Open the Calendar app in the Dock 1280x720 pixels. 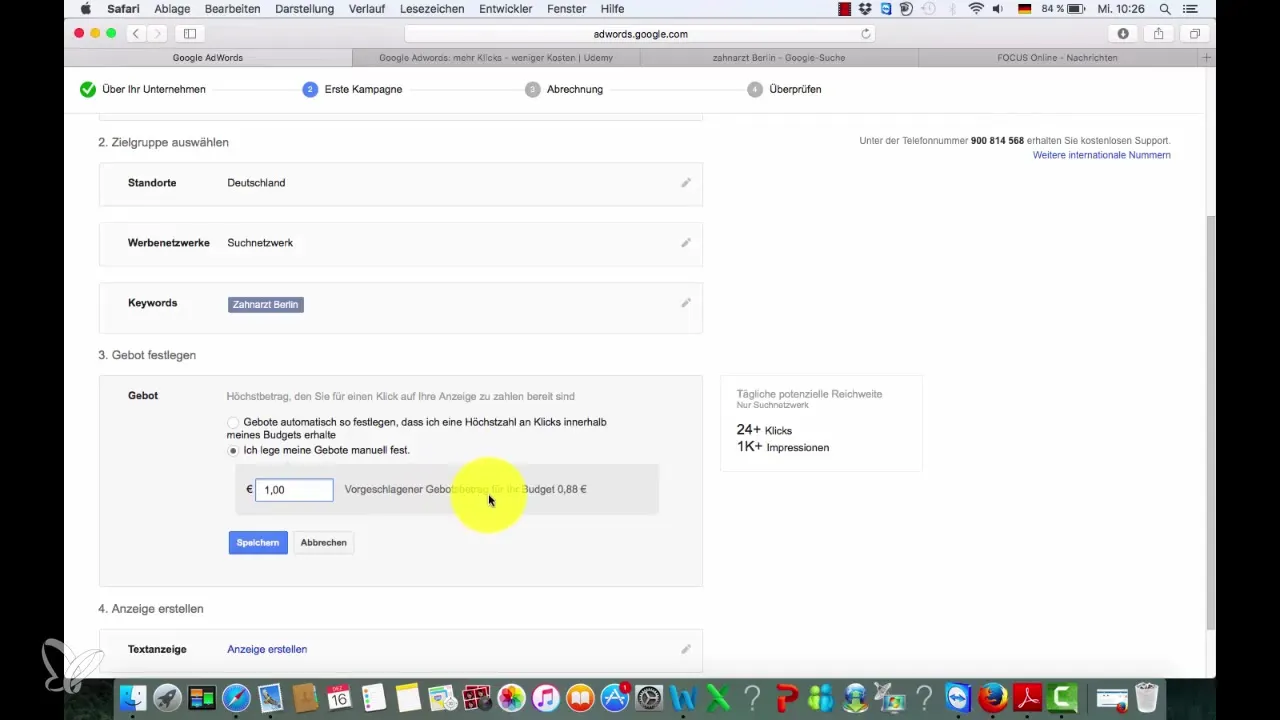pyautogui.click(x=339, y=697)
